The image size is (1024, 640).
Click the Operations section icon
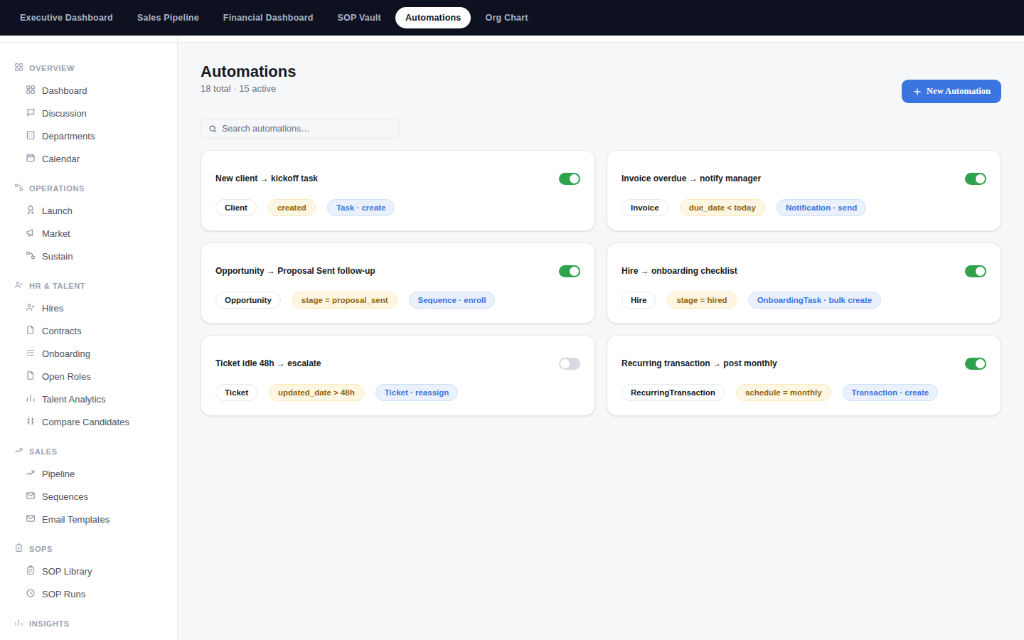pos(19,187)
